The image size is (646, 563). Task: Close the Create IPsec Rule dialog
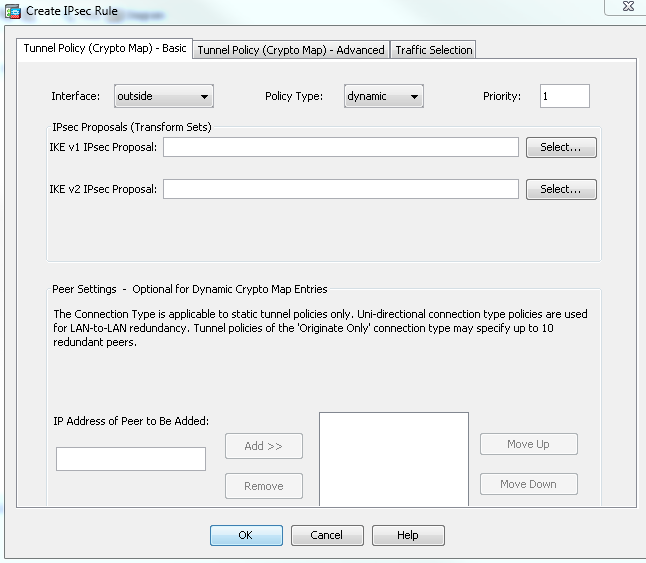(628, 7)
